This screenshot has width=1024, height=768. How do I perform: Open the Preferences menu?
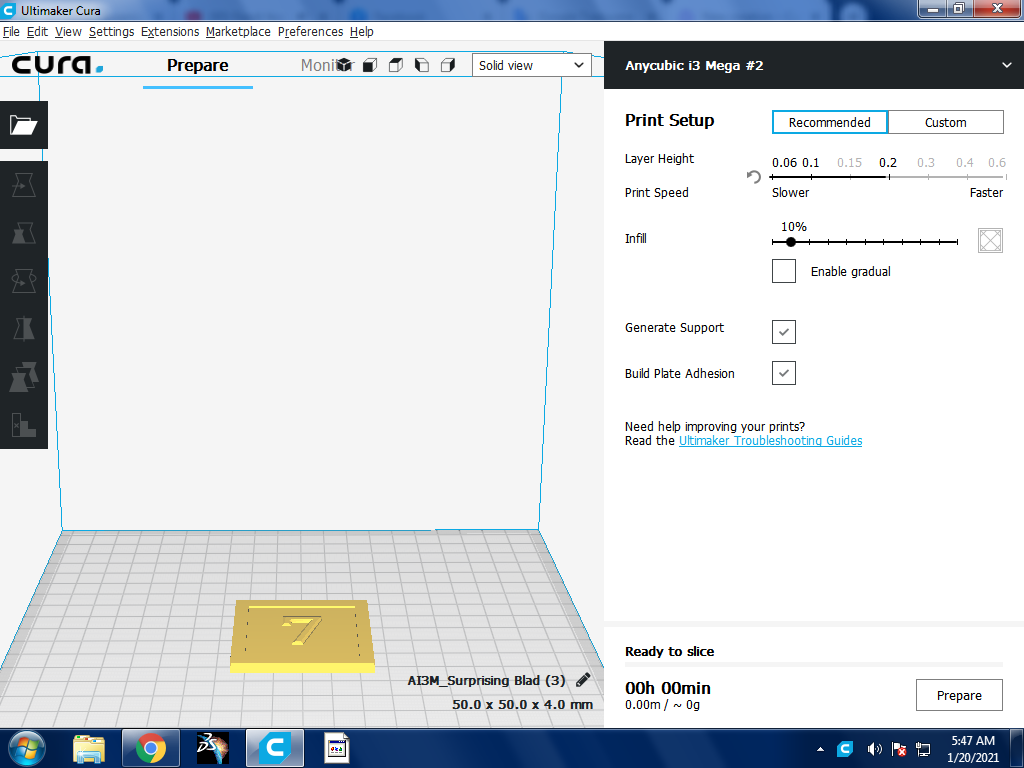click(310, 31)
